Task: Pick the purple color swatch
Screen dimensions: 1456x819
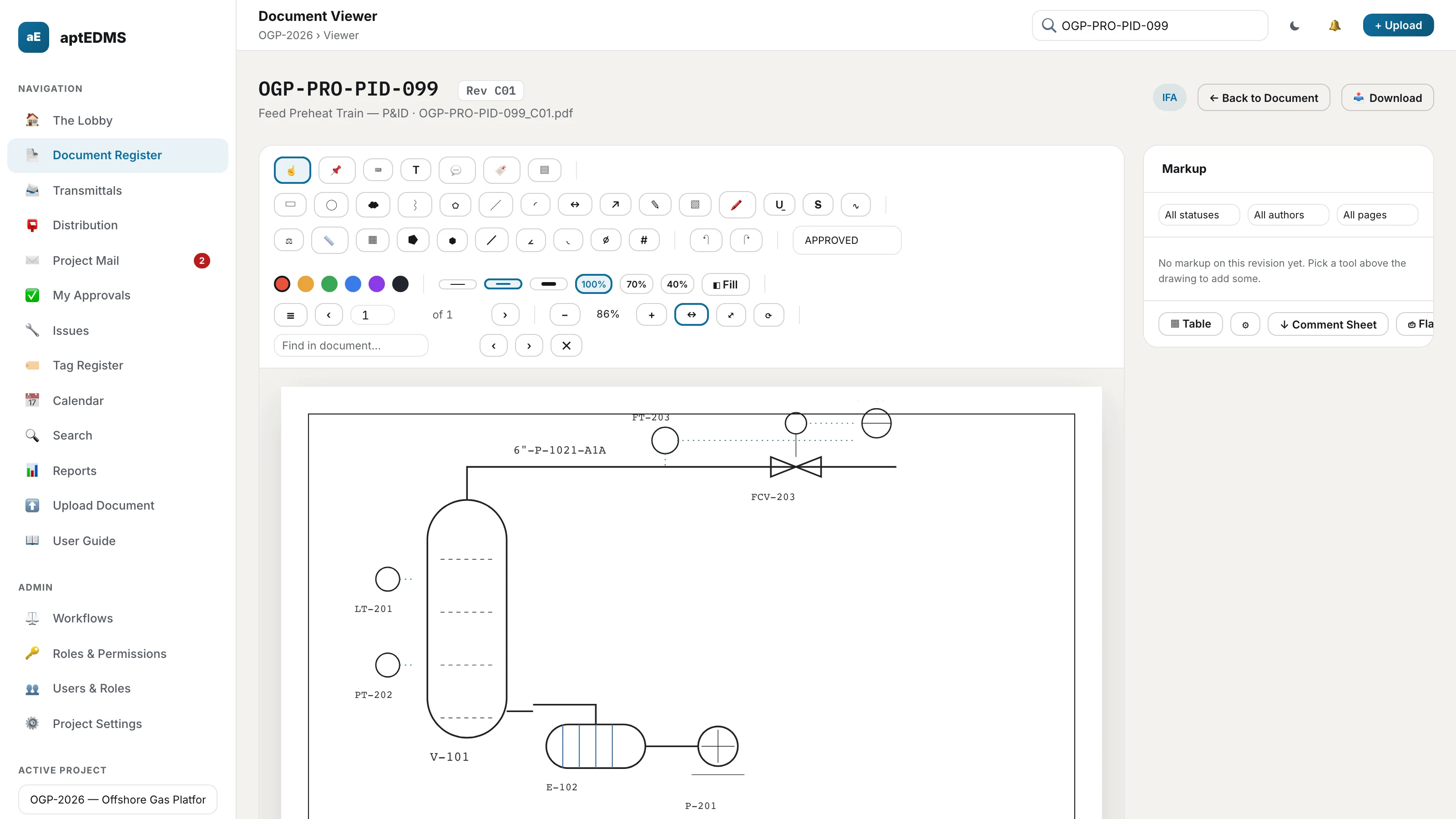Action: [376, 284]
